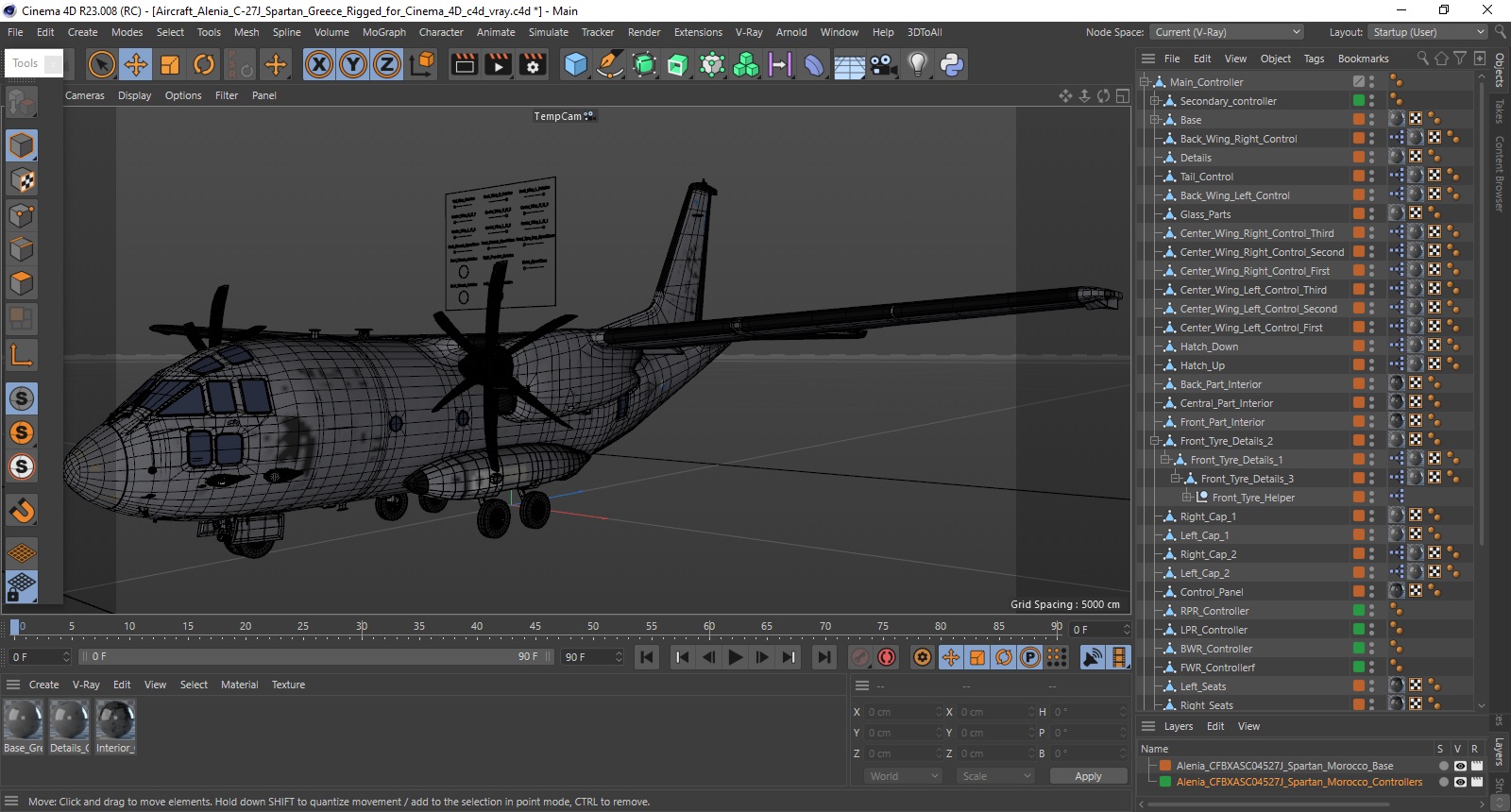The width and height of the screenshot is (1511, 812).
Task: Collapse Front_Tyre_Details_2 tree node
Action: (x=1155, y=441)
